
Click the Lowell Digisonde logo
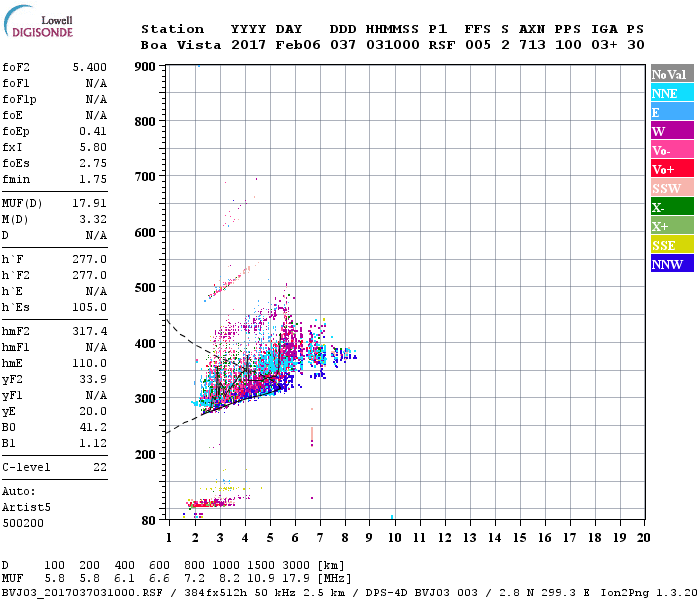click(38, 22)
